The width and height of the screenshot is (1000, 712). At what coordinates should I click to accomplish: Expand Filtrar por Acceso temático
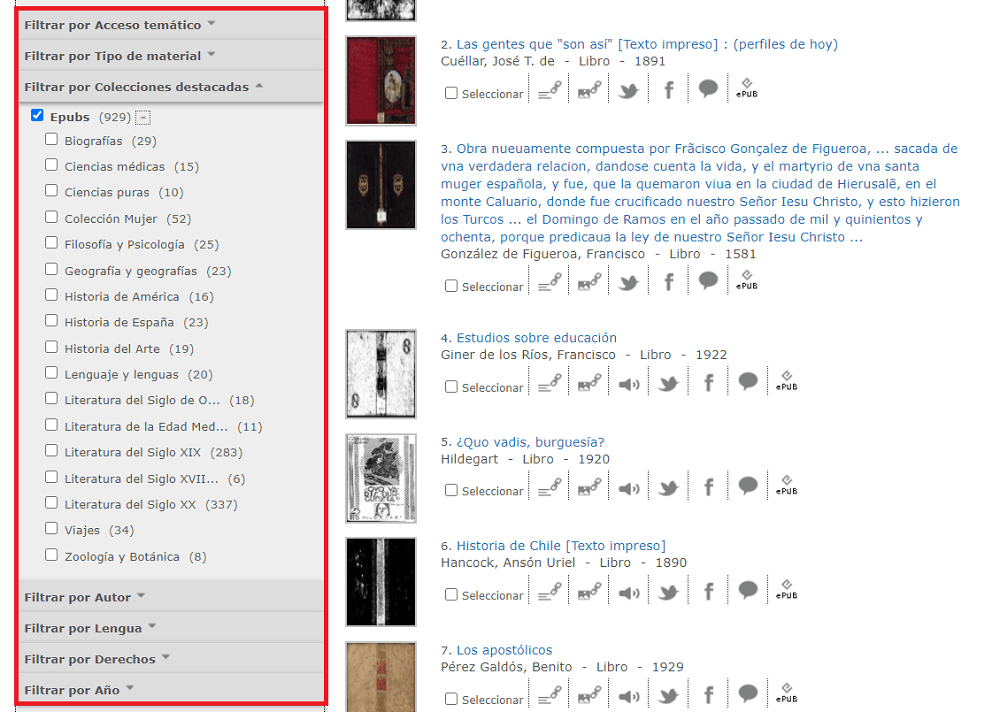[x=171, y=25]
